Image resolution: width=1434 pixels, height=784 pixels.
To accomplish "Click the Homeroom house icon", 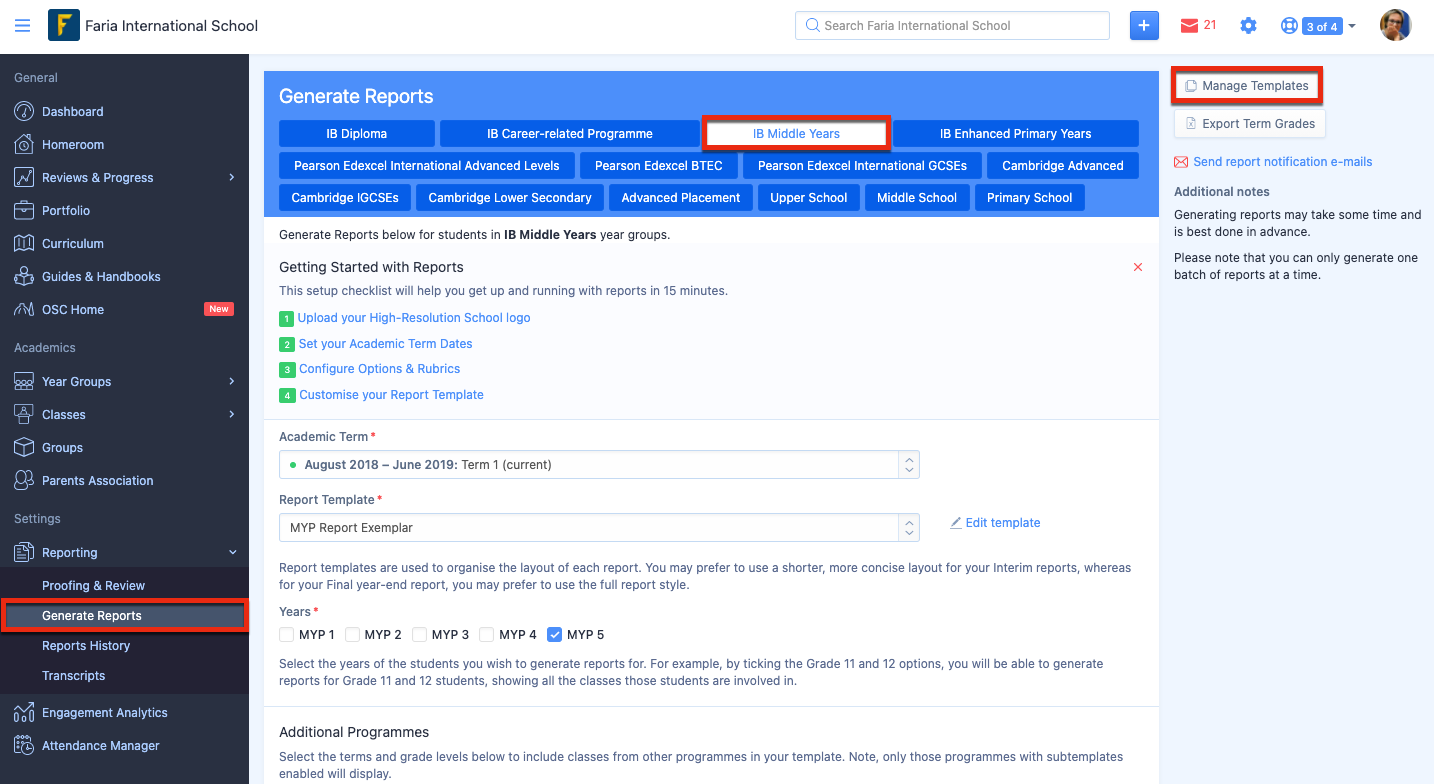I will [x=24, y=144].
